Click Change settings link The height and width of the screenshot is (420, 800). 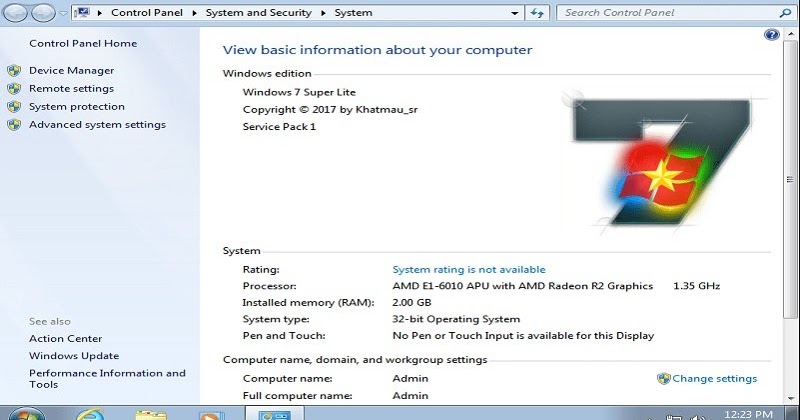point(714,379)
